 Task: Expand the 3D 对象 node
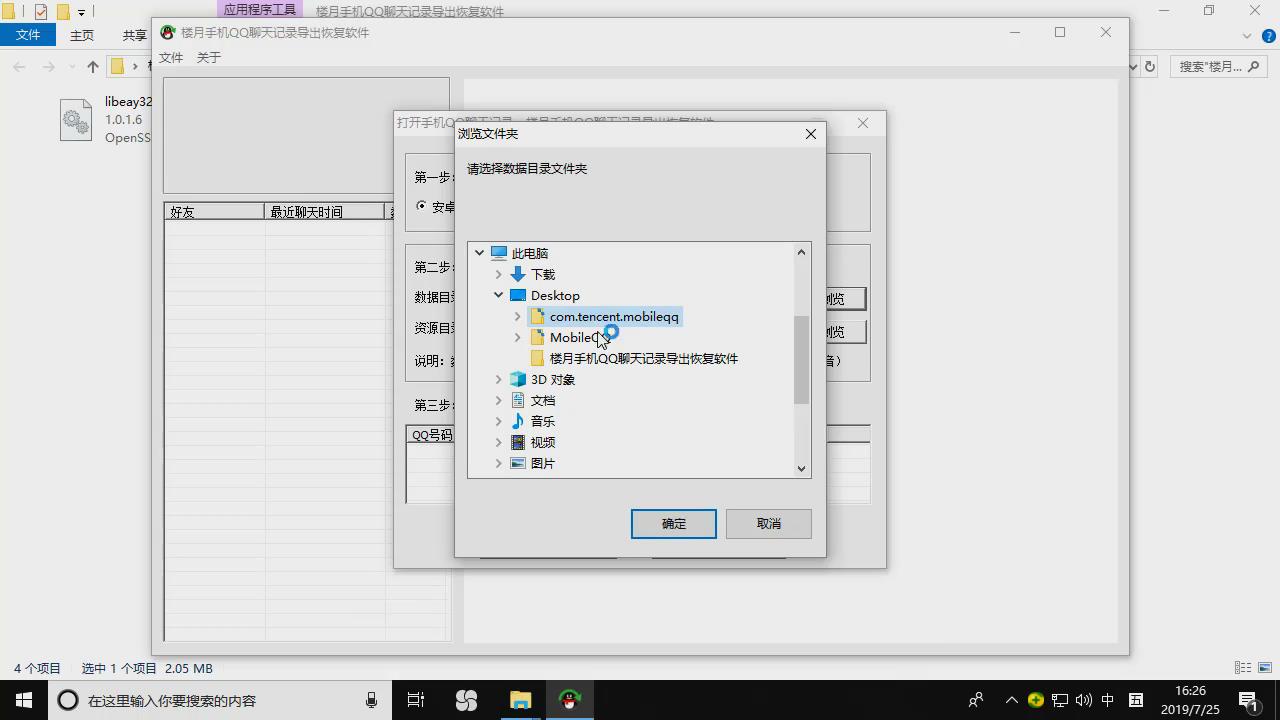point(499,379)
